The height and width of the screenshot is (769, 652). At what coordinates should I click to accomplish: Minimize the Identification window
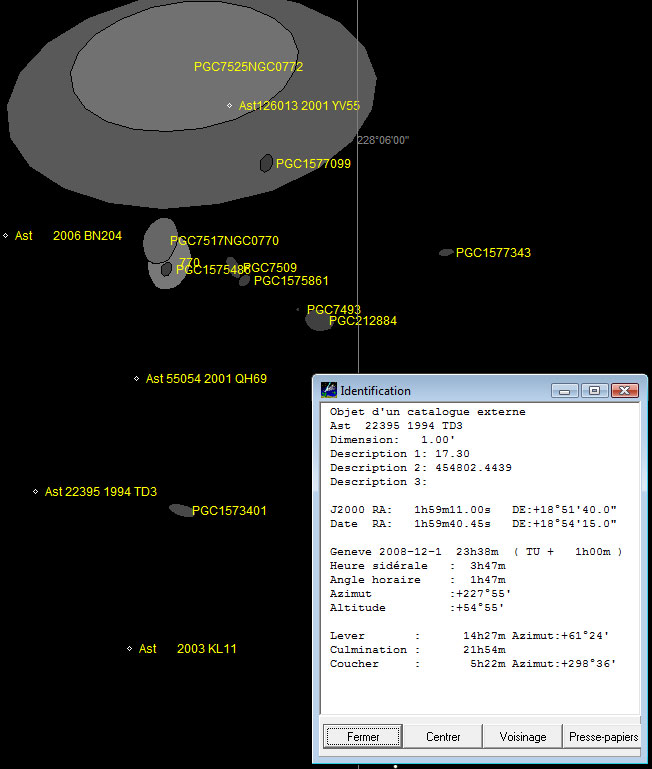pyautogui.click(x=565, y=390)
